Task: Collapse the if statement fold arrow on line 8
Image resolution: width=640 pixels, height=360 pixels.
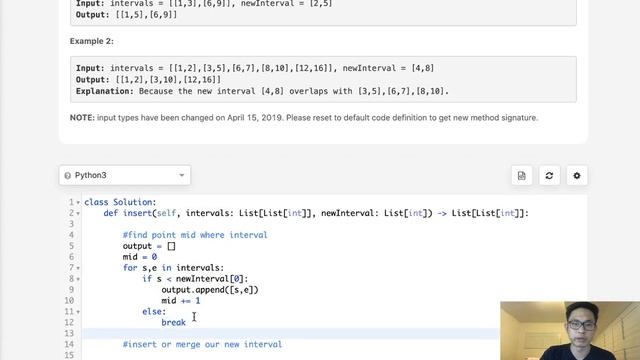Action: [x=78, y=279]
